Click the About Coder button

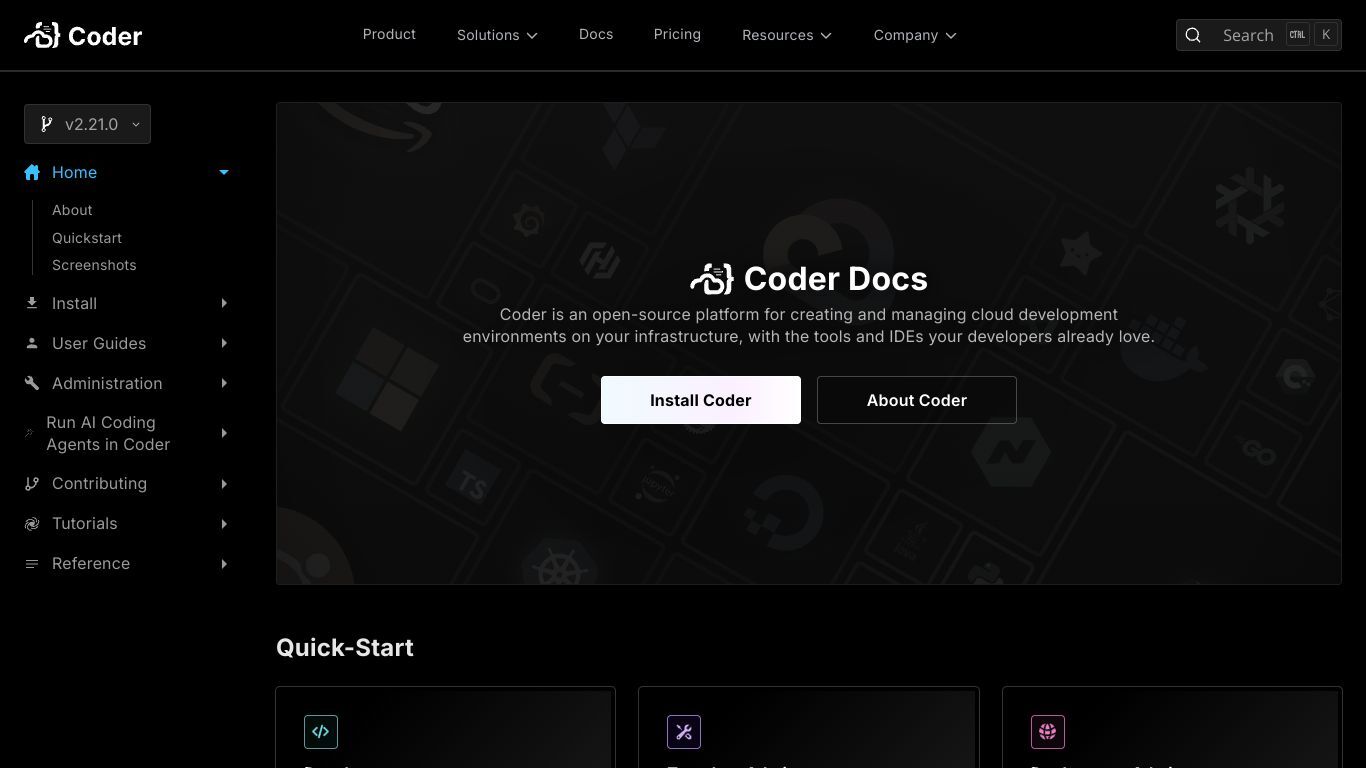point(917,400)
